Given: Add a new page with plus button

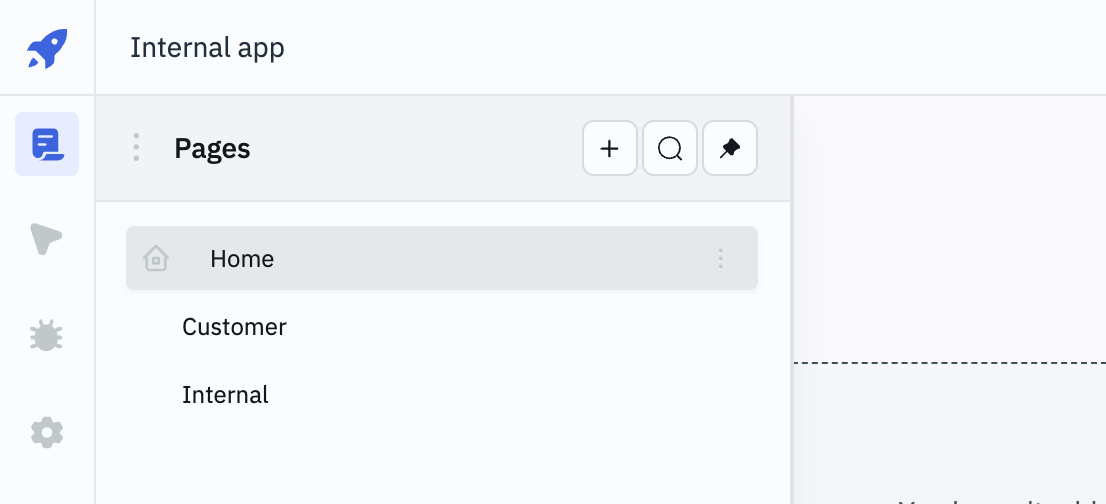Looking at the screenshot, I should point(610,149).
